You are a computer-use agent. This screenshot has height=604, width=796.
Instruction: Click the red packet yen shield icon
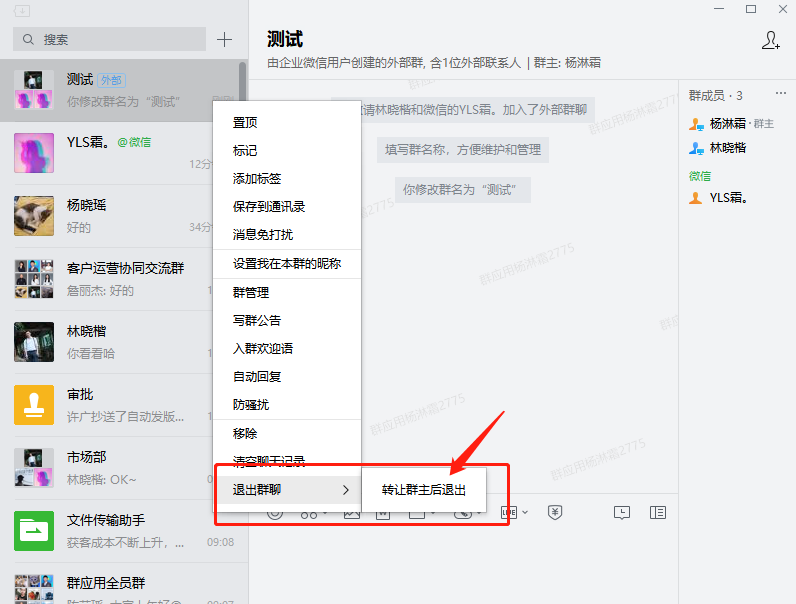point(555,512)
